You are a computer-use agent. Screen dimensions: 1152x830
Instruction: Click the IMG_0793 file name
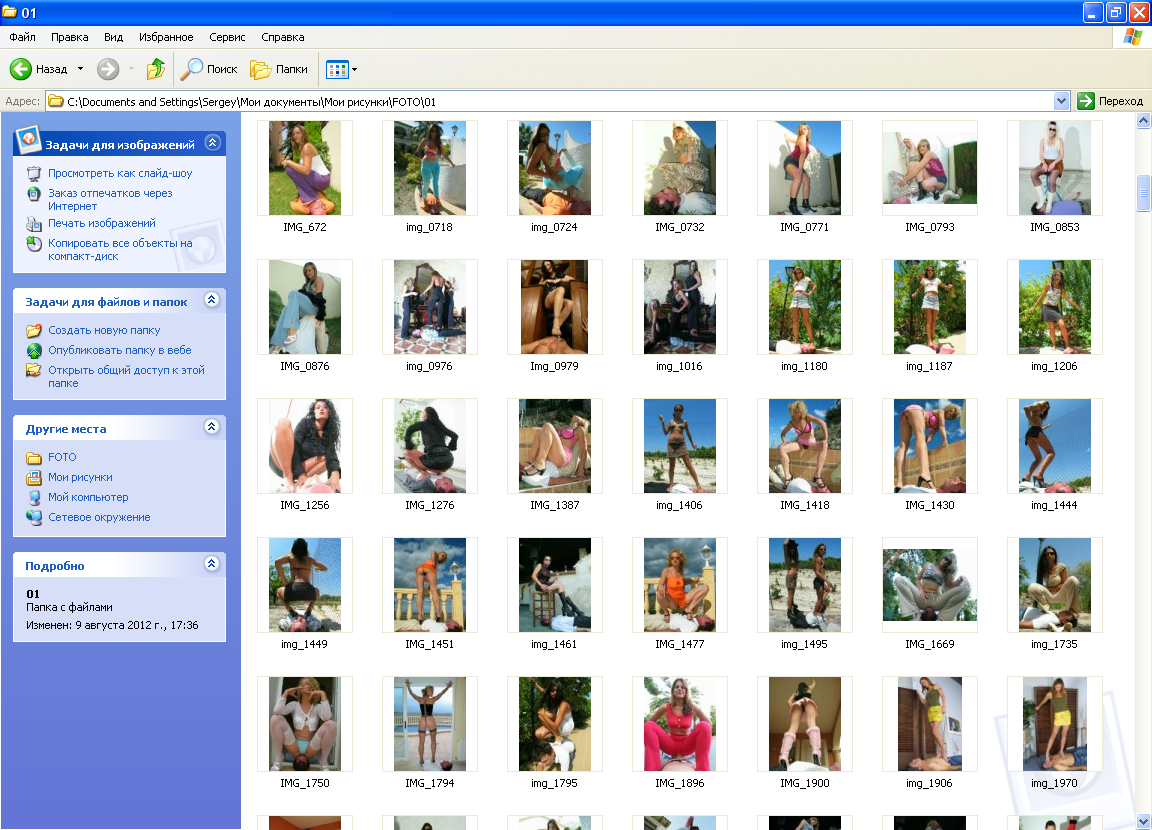tap(929, 228)
